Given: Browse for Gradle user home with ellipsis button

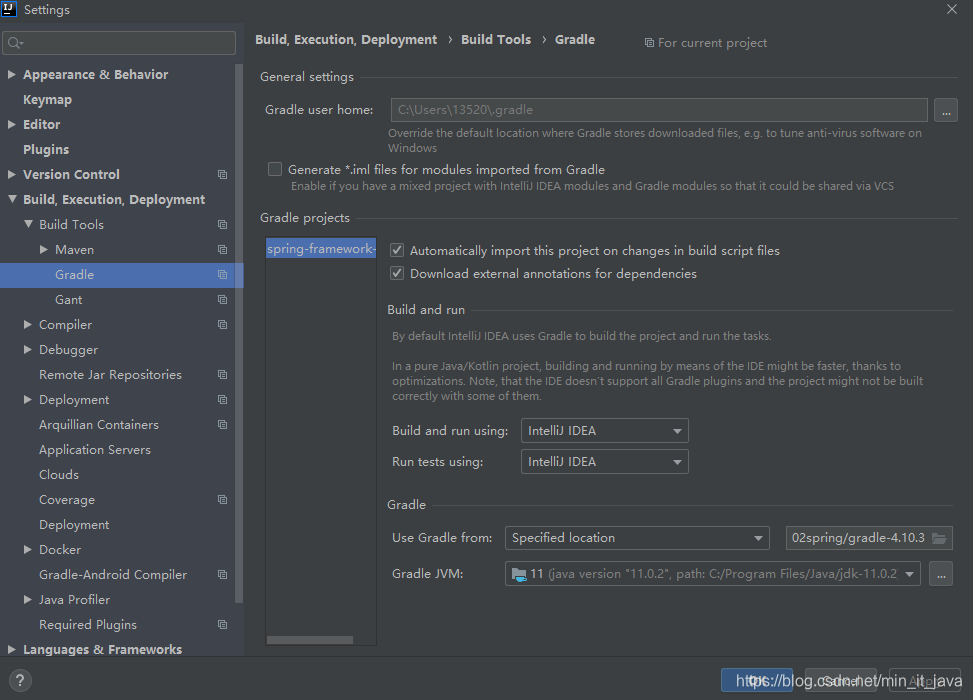Looking at the screenshot, I should (946, 110).
